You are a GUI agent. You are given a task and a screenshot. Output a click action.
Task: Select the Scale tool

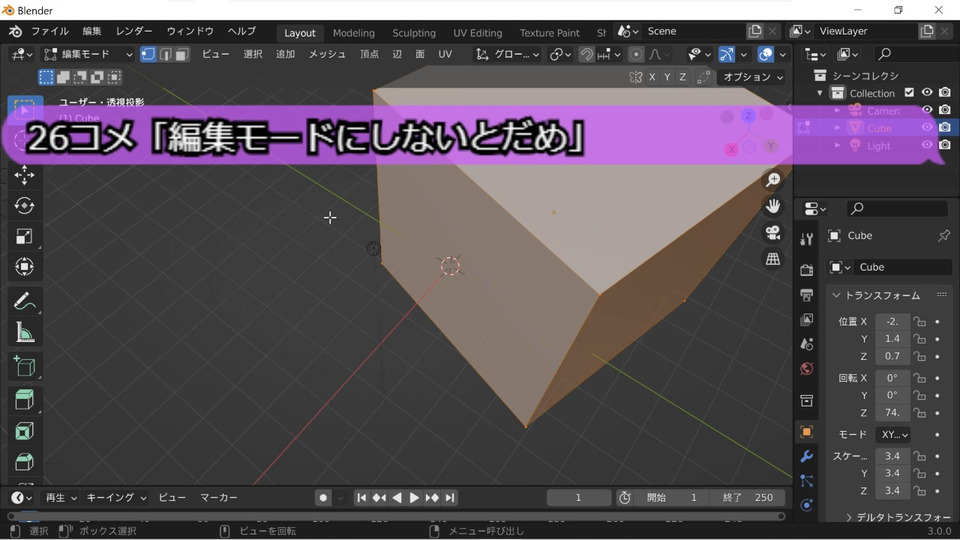coord(24,236)
